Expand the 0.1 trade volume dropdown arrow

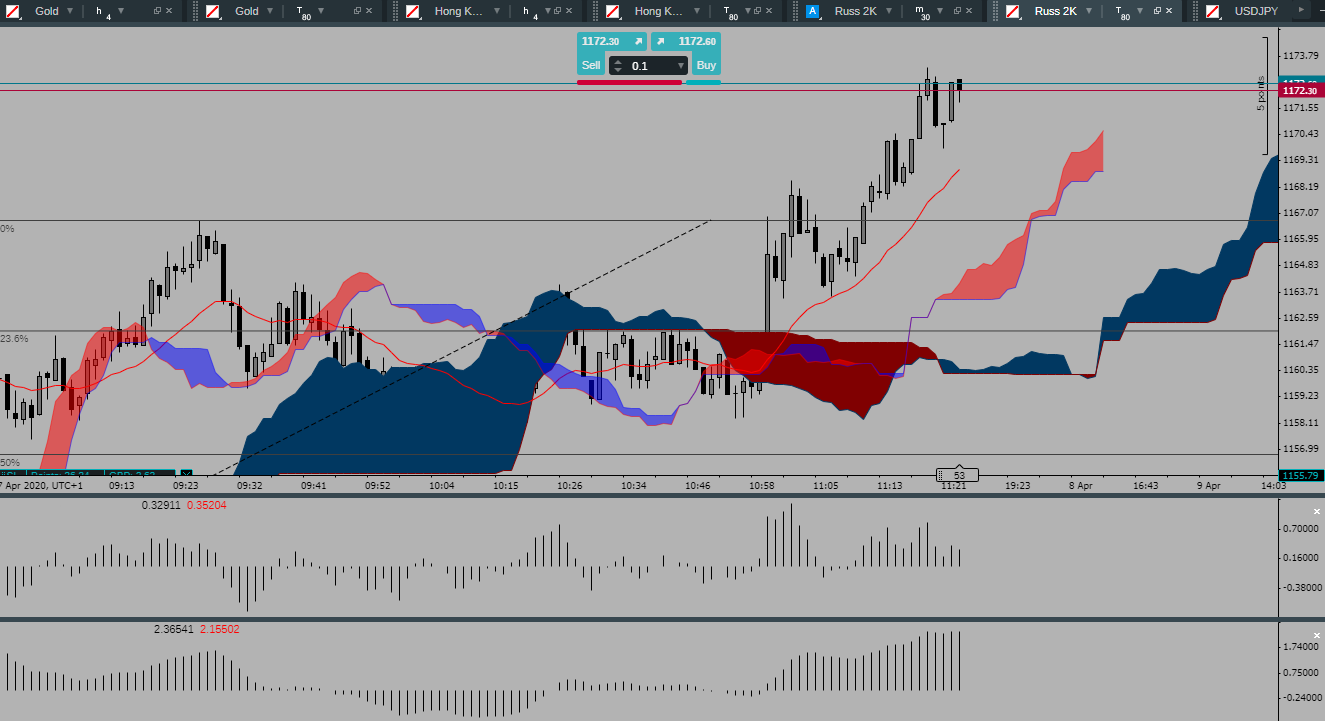(680, 66)
